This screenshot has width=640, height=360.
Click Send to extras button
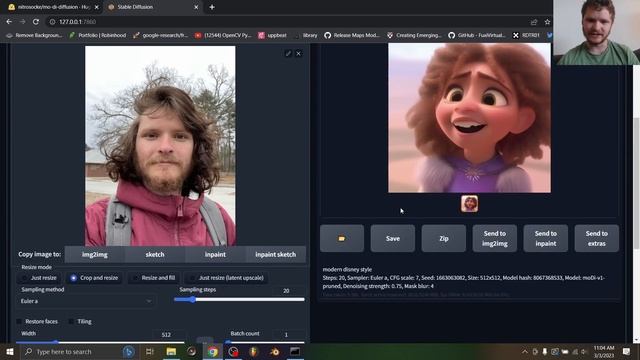597,238
